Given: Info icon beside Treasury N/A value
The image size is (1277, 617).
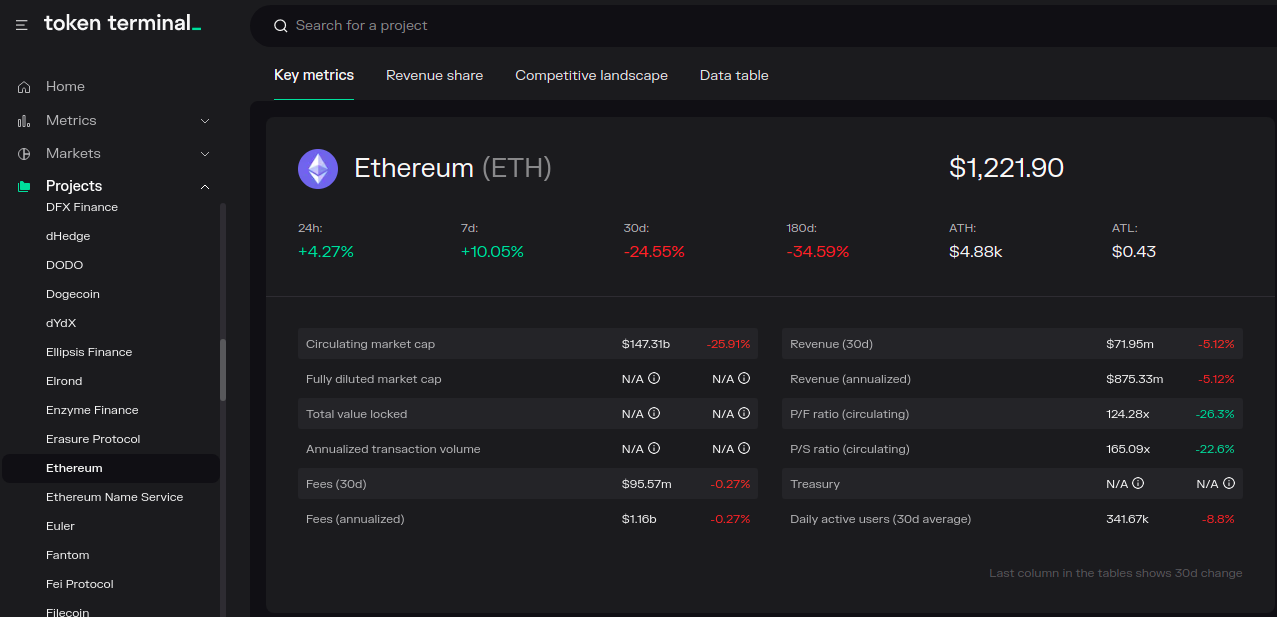Looking at the screenshot, I should [1138, 483].
